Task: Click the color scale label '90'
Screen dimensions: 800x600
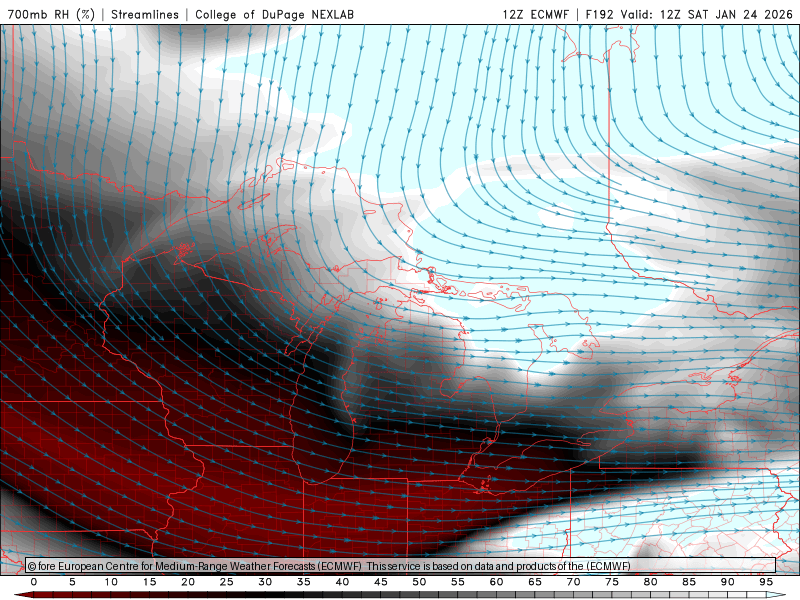Action: pos(727,582)
